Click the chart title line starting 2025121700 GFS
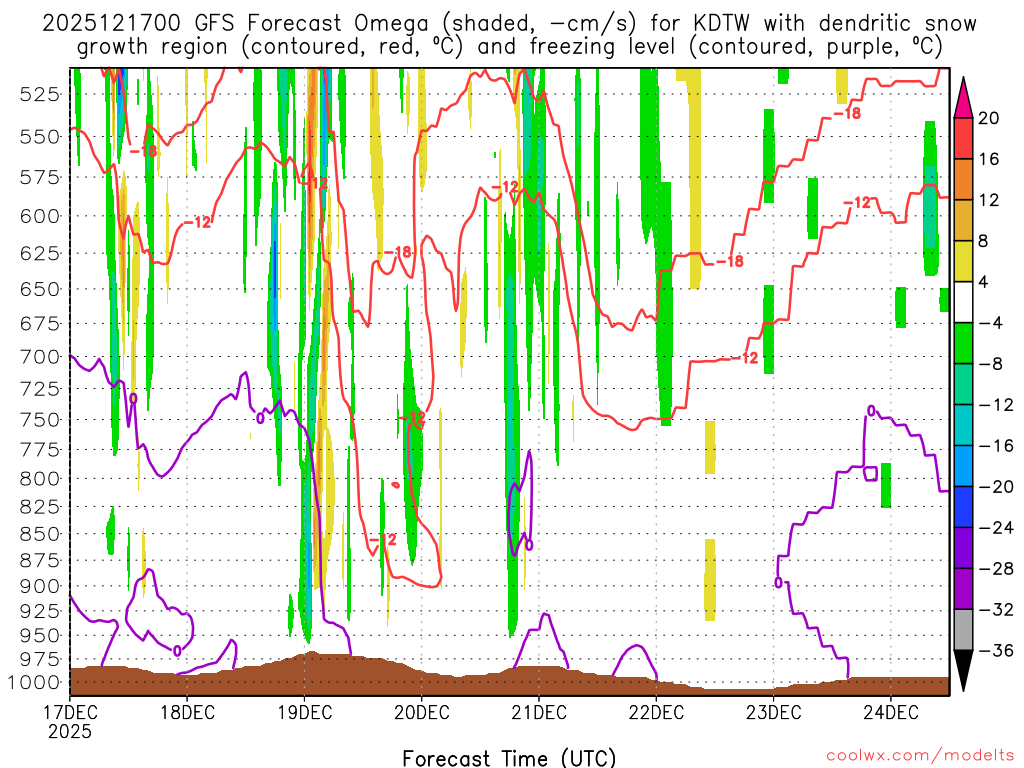1024x768 pixels. coord(509,24)
